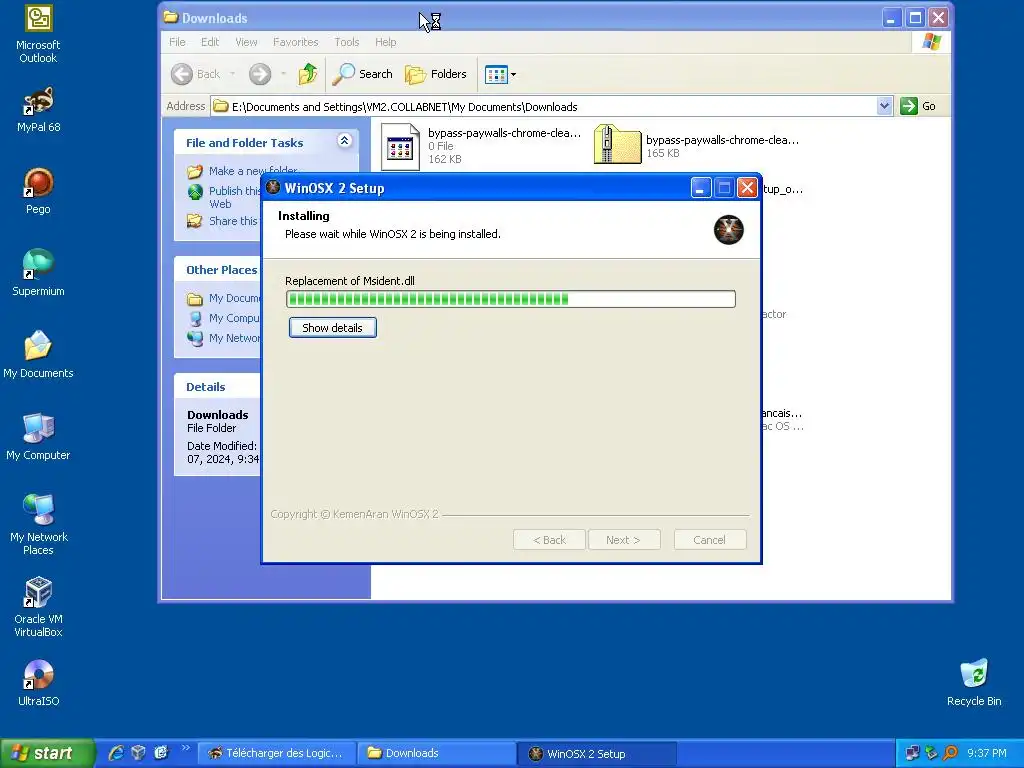Screen dimensions: 1024x768
Task: Launch Internet Explorer from Quick Launch
Action: pyautogui.click(x=116, y=753)
